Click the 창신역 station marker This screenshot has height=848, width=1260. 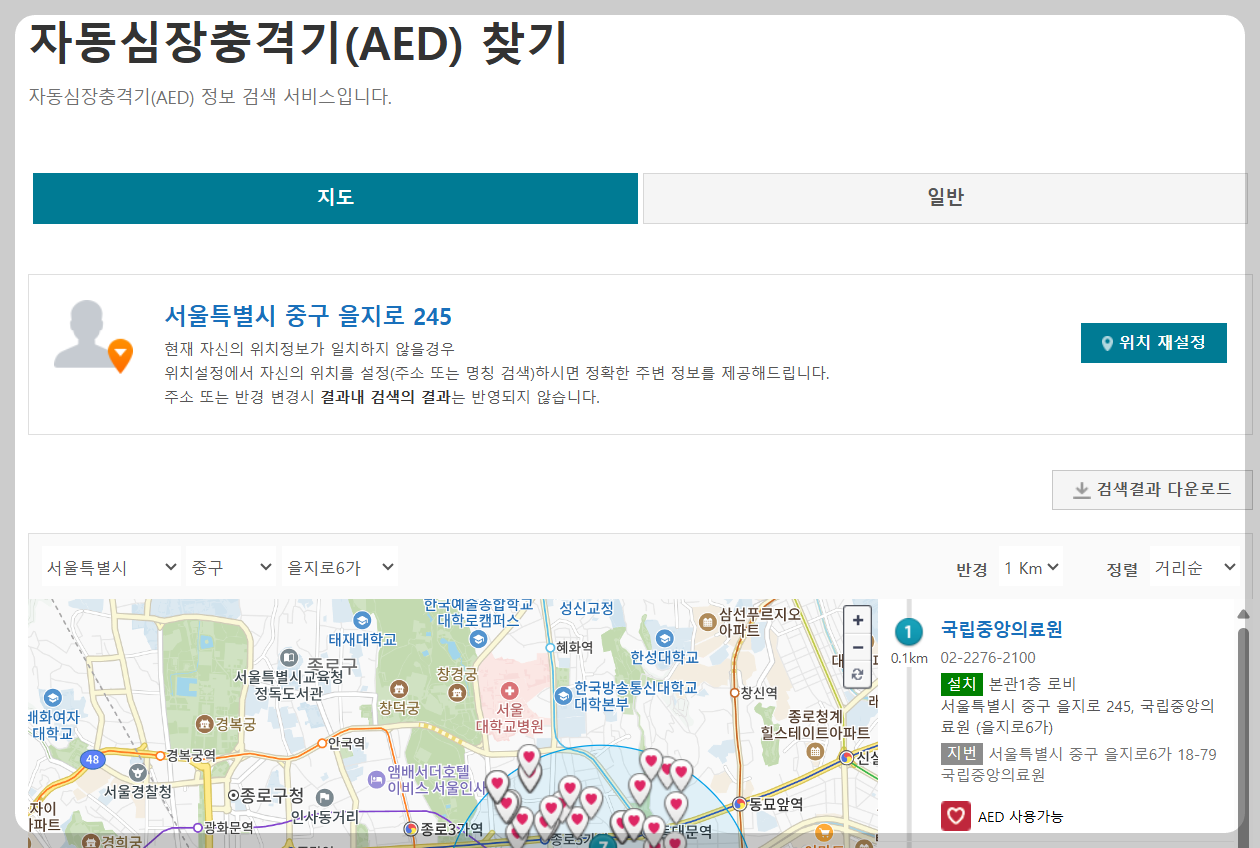pos(735,692)
